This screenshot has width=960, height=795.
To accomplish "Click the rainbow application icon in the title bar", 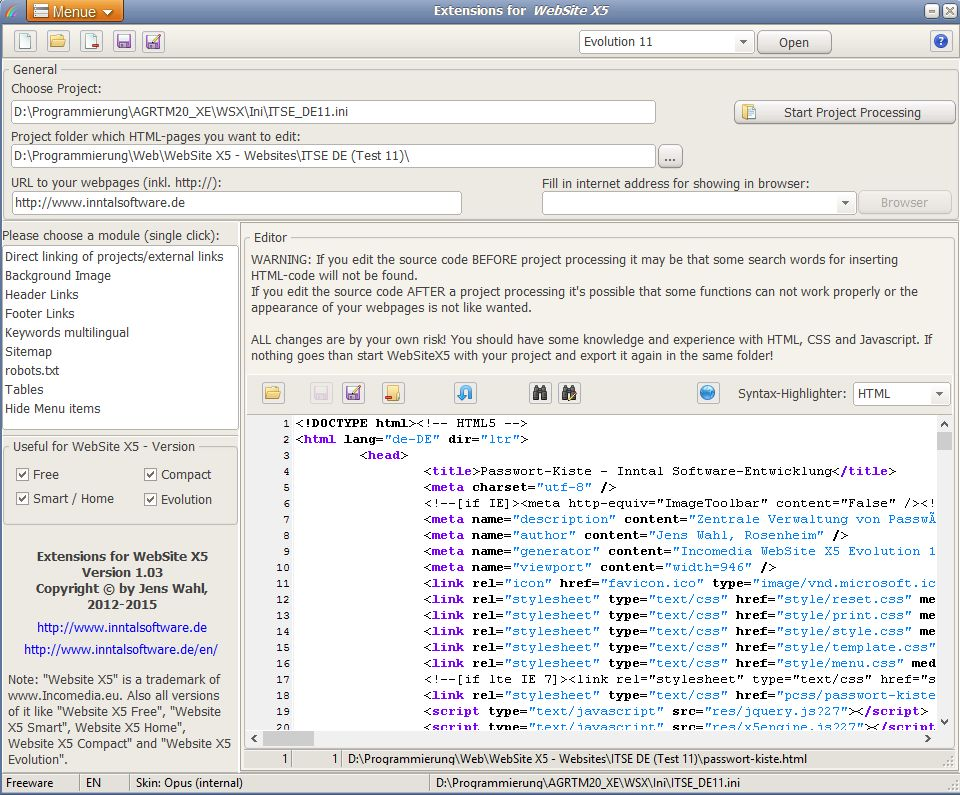I will [x=12, y=11].
